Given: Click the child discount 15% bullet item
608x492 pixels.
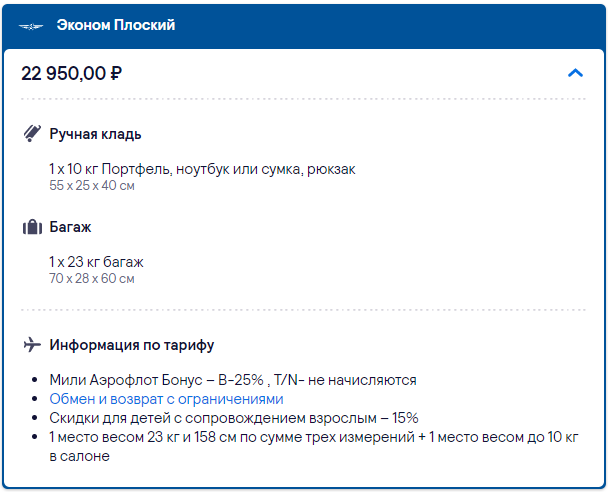Looking at the screenshot, I should [x=234, y=418].
